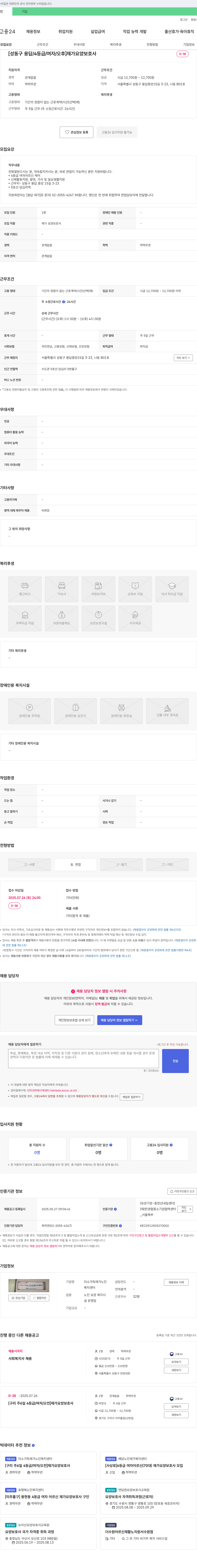Click the 고용24 logo
Viewport: 197px width, 1568px height.
7,32
